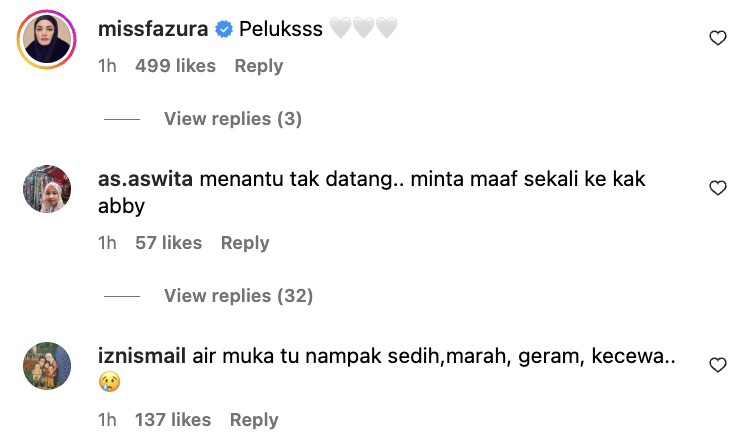Open iznismail's profile picture
Screen dimensions: 740x444
click(x=47, y=366)
